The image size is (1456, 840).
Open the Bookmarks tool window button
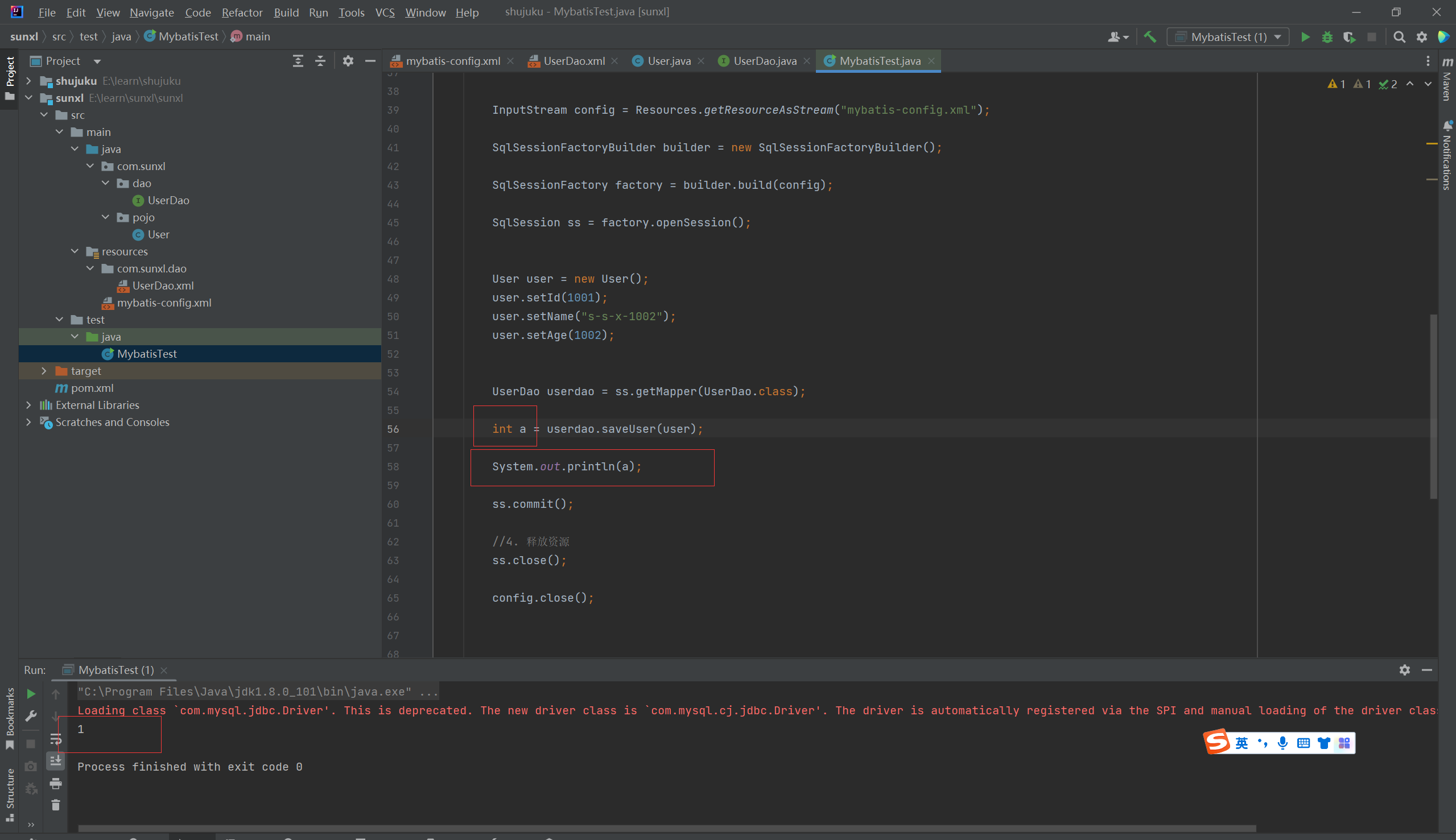click(10, 718)
